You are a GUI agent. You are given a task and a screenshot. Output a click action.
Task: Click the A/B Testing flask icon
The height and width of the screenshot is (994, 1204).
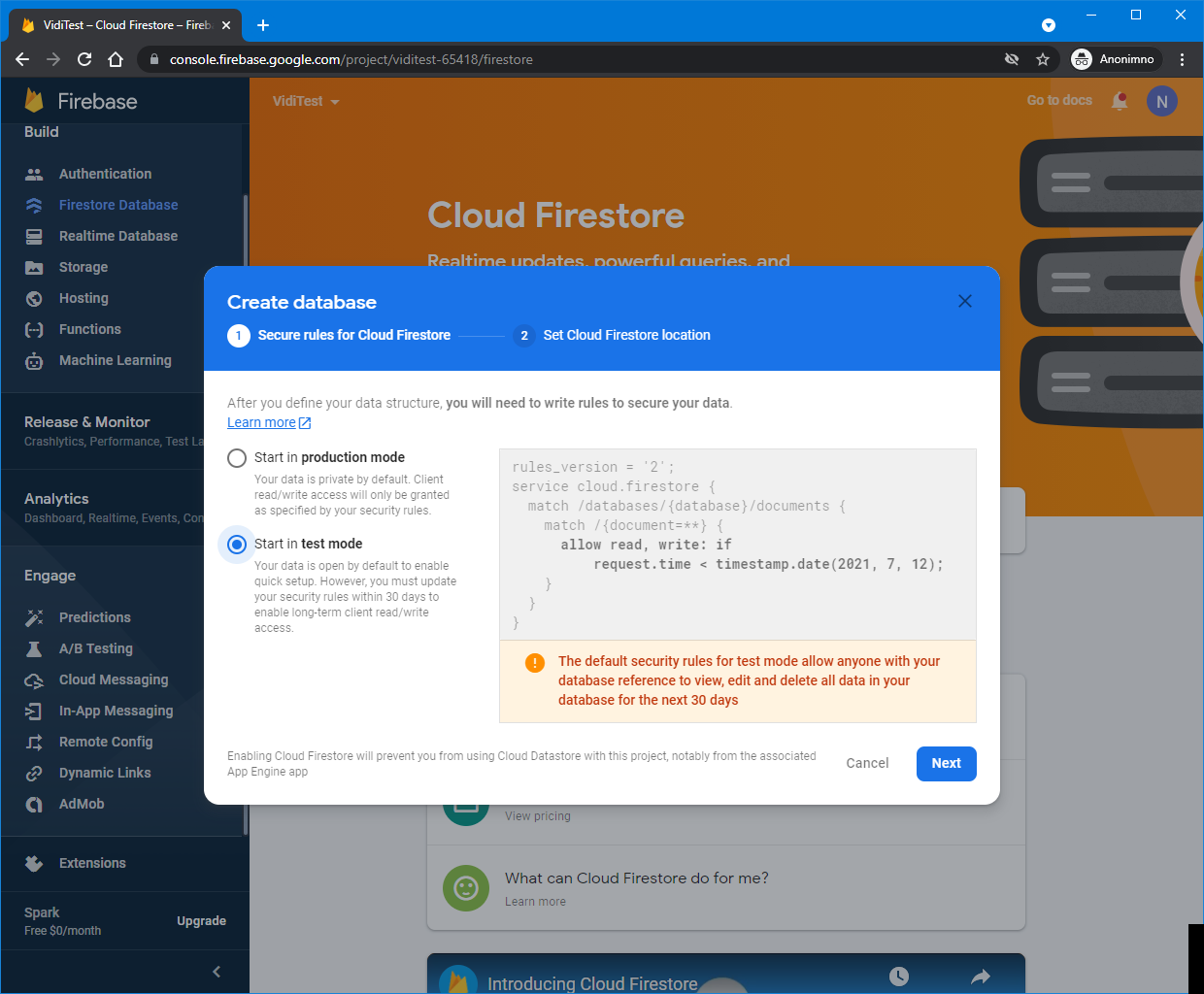click(34, 648)
